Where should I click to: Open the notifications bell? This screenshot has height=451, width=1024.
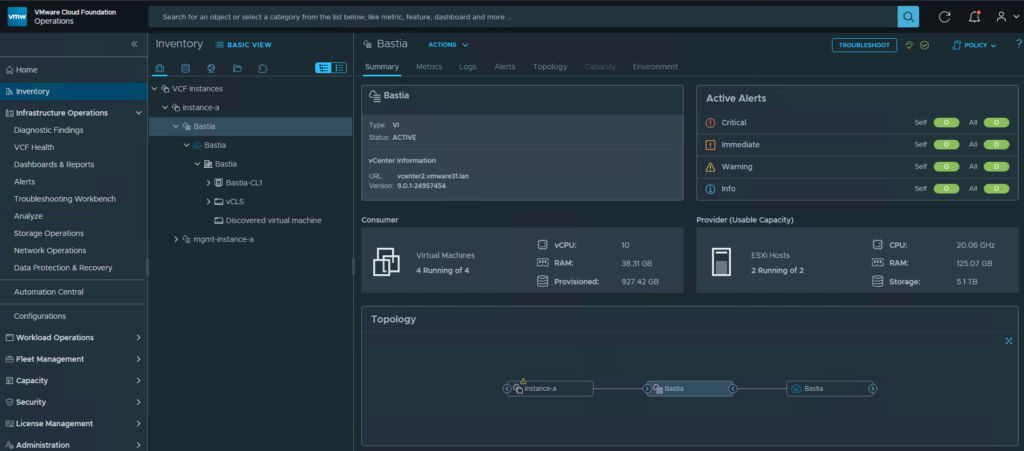974,17
